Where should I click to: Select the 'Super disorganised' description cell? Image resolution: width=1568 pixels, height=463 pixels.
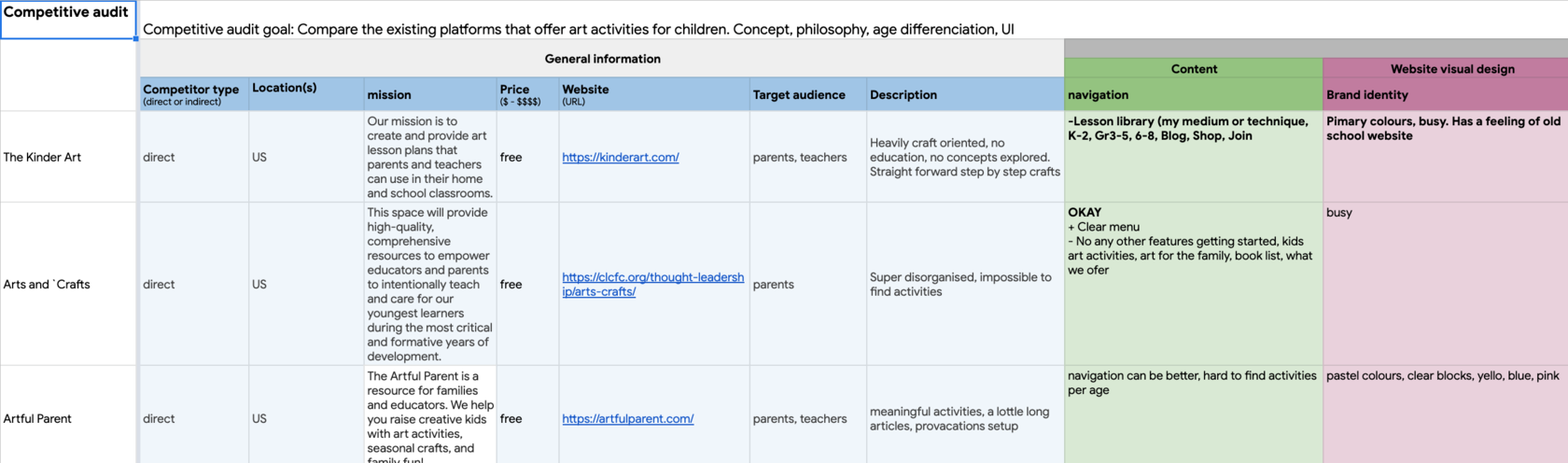pos(964,285)
